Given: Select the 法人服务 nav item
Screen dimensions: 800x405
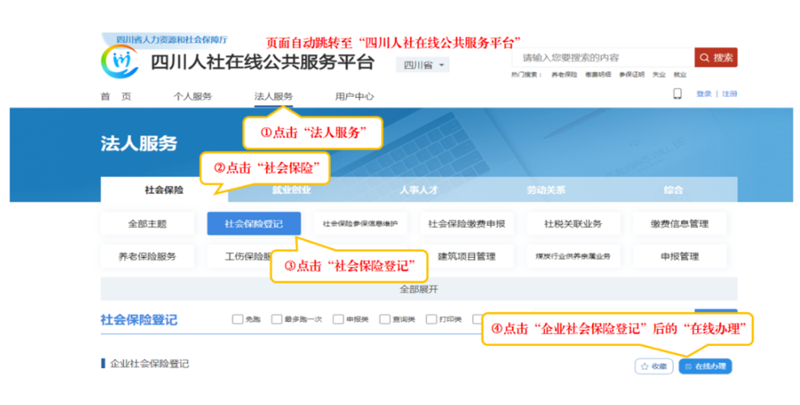Looking at the screenshot, I should [x=273, y=96].
